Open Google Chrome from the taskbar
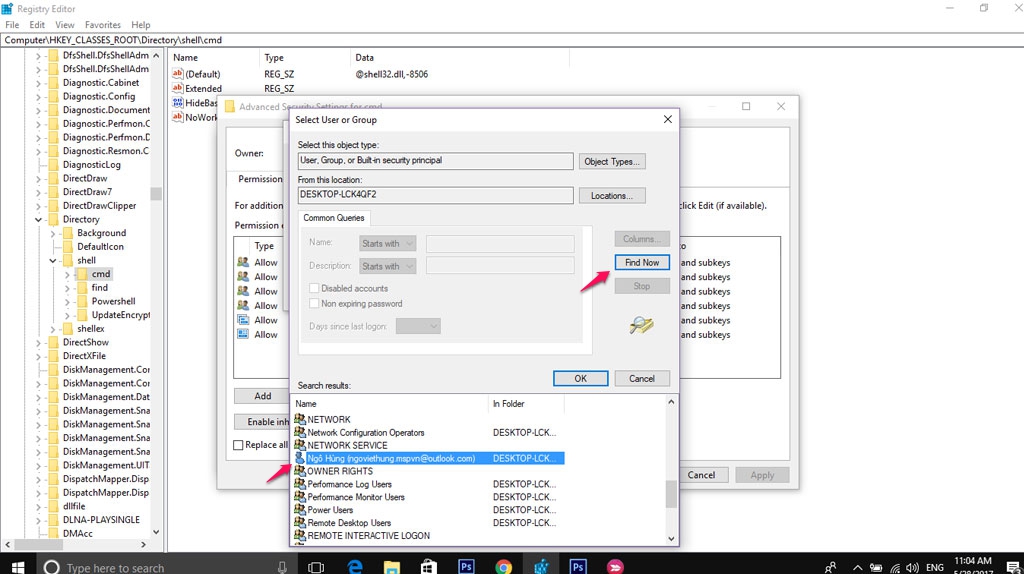Viewport: 1024px width, 574px height. point(503,567)
